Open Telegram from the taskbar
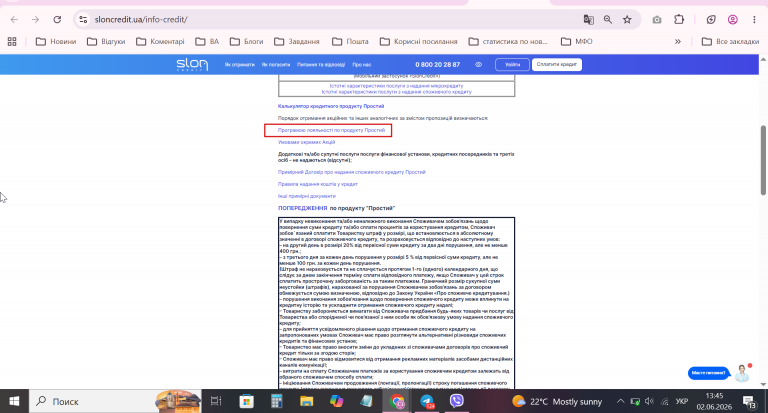Viewport: 768px width, 413px height. pos(427,401)
